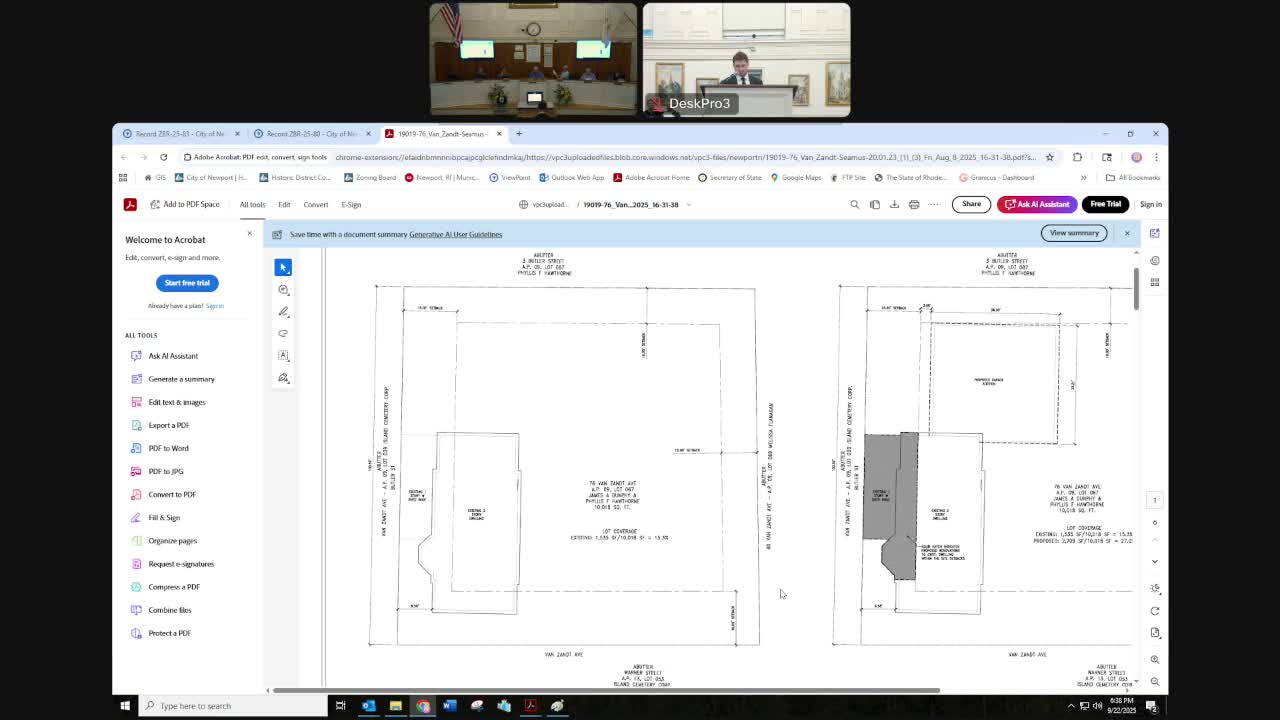Download the PDF file

point(894,204)
